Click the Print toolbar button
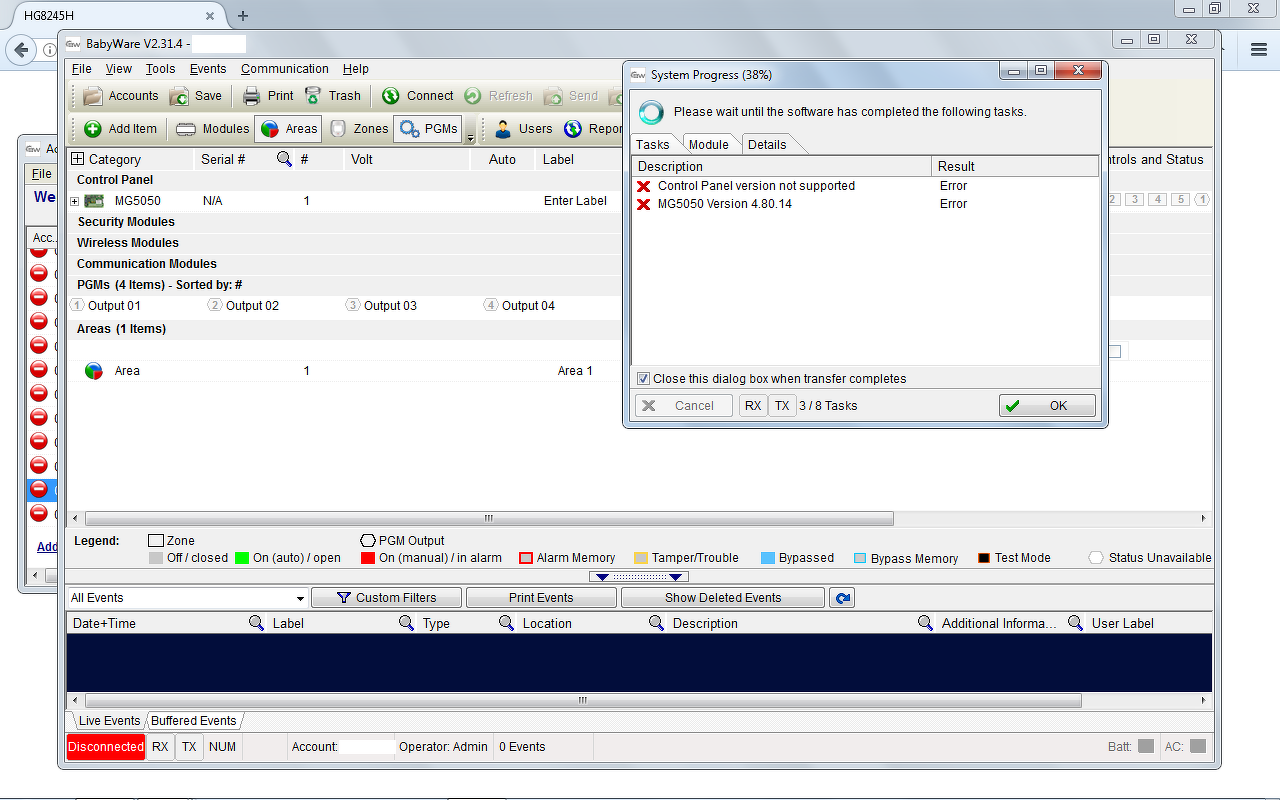The height and width of the screenshot is (800, 1280). coord(268,96)
